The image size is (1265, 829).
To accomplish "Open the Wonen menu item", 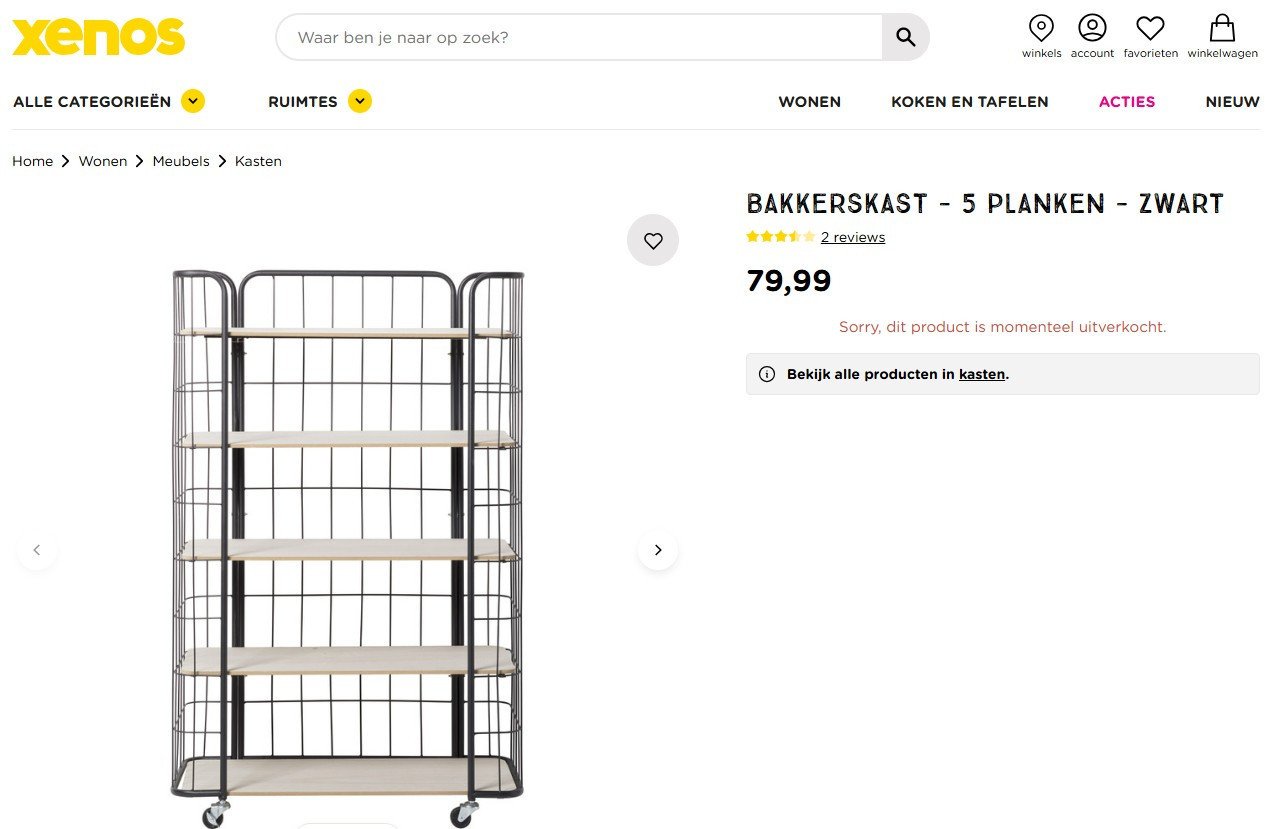I will point(809,101).
